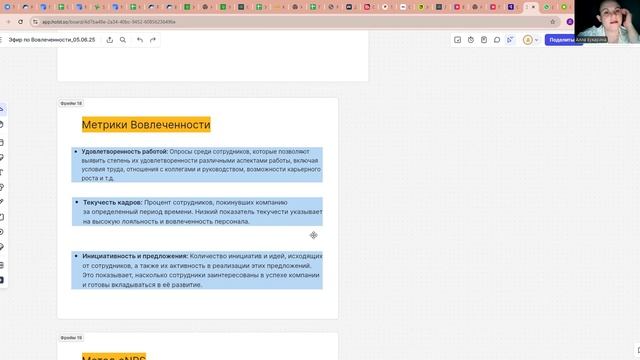The image size is (640, 360).
Task: Open the notes clipboard icon
Action: [x=484, y=40]
